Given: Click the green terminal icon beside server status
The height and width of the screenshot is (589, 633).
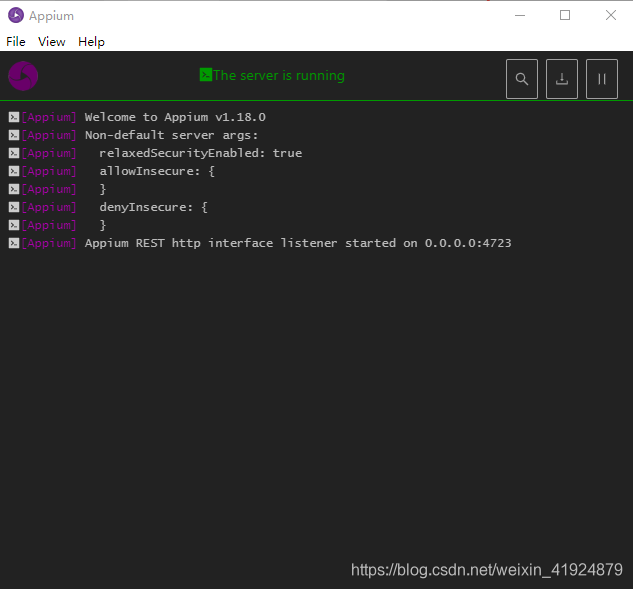Looking at the screenshot, I should click(x=205, y=75).
